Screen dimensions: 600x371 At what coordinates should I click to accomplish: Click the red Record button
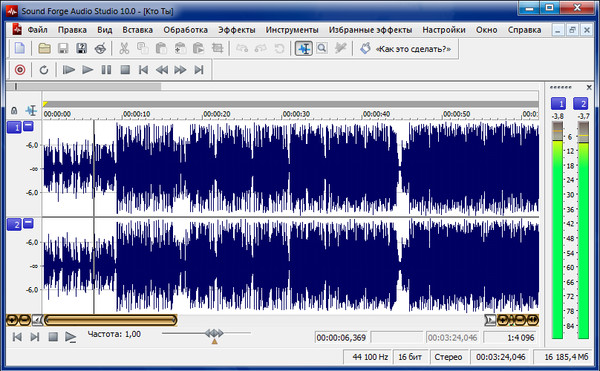pyautogui.click(x=20, y=70)
